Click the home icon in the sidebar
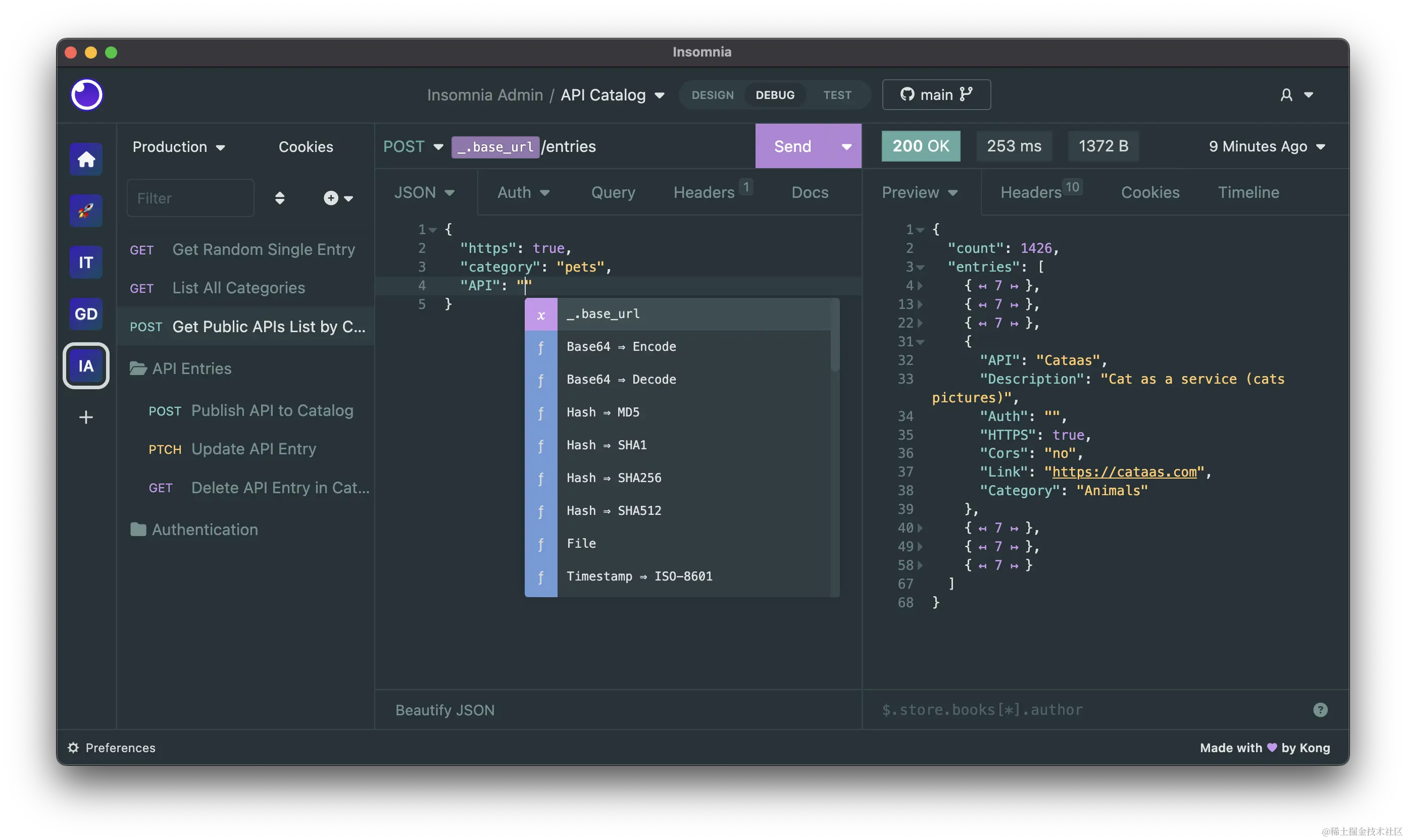The height and width of the screenshot is (840, 1406). (86, 159)
